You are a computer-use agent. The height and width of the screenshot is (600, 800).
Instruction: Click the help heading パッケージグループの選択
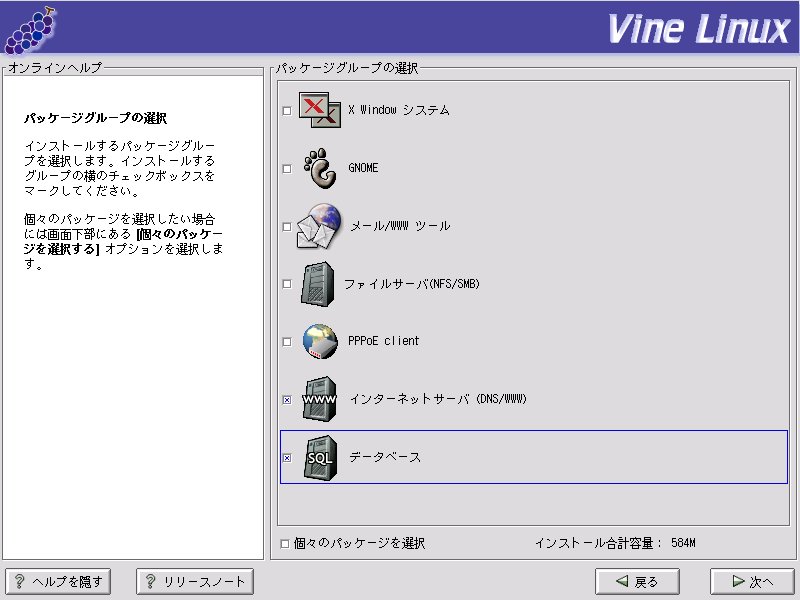coord(95,118)
